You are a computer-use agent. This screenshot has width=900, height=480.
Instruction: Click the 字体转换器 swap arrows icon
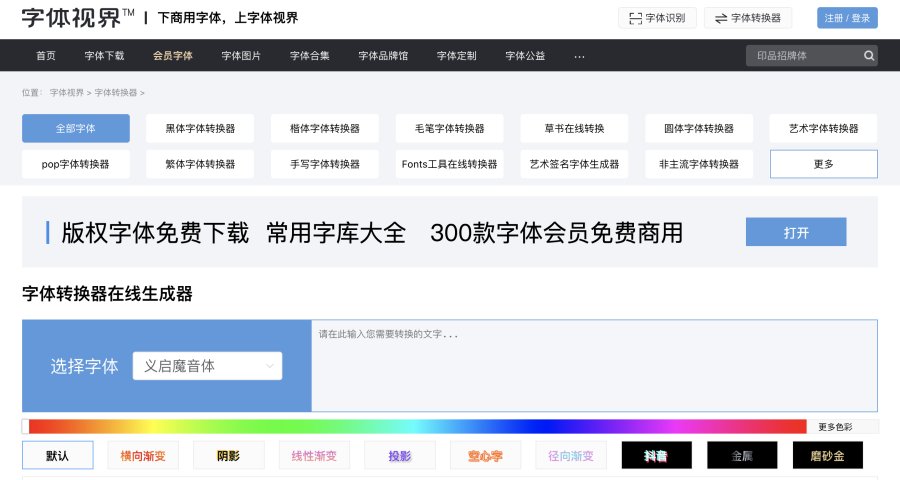pyautogui.click(x=720, y=18)
